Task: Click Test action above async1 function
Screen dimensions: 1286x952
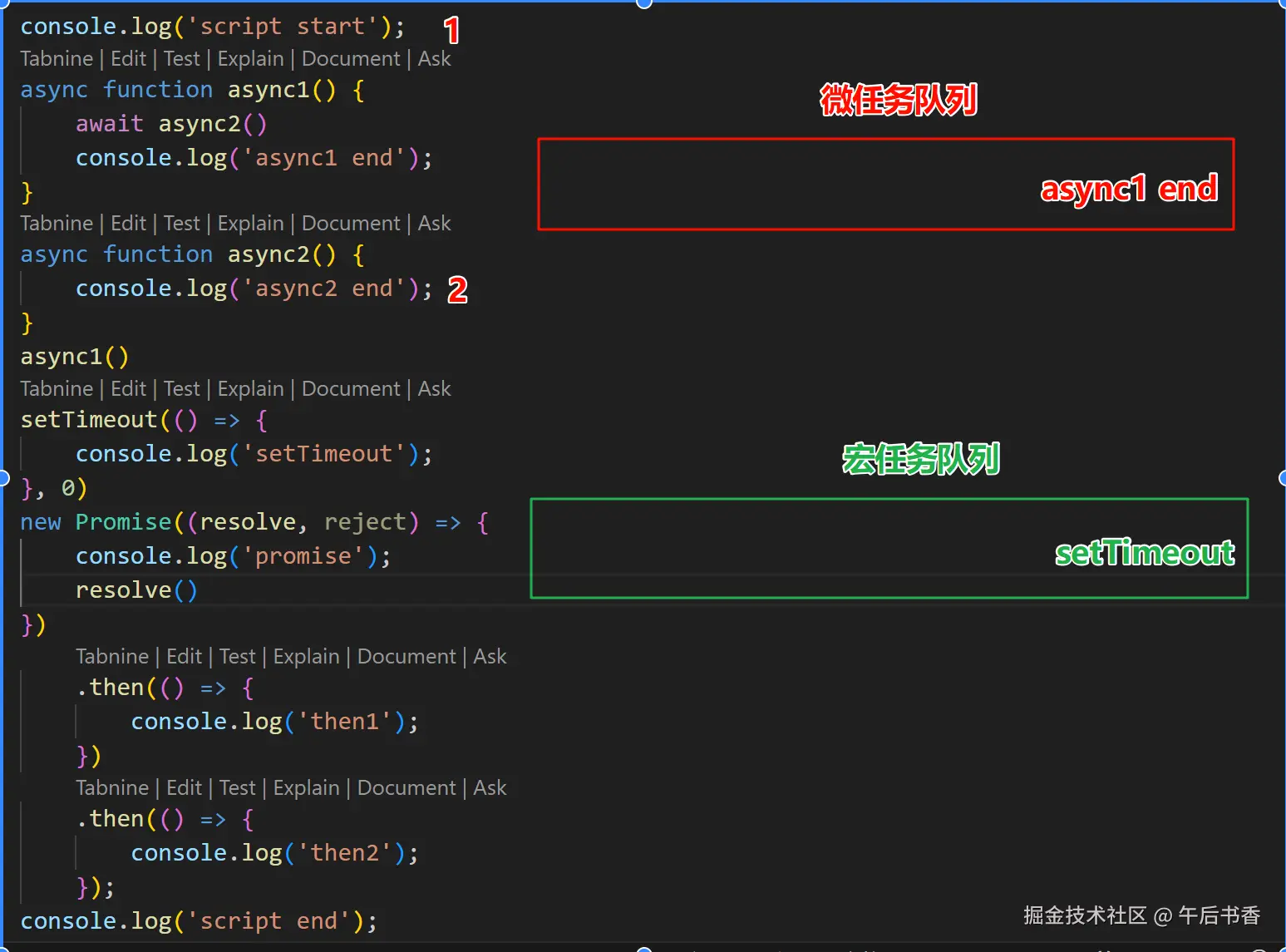Action: (x=181, y=58)
